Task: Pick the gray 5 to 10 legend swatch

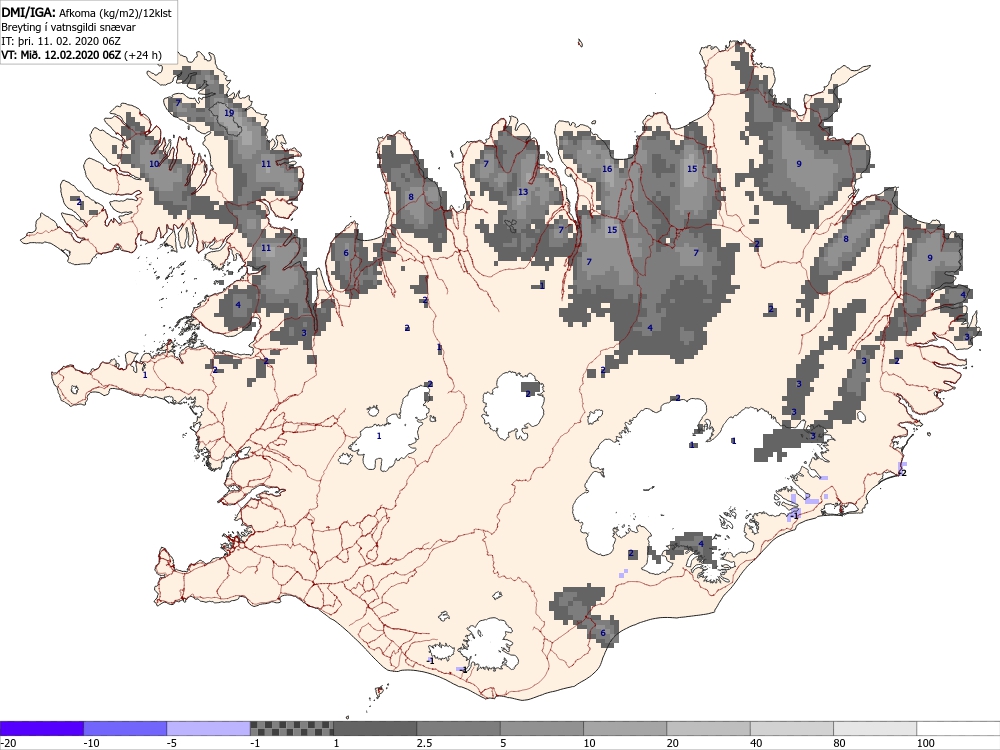Action: 542,728
